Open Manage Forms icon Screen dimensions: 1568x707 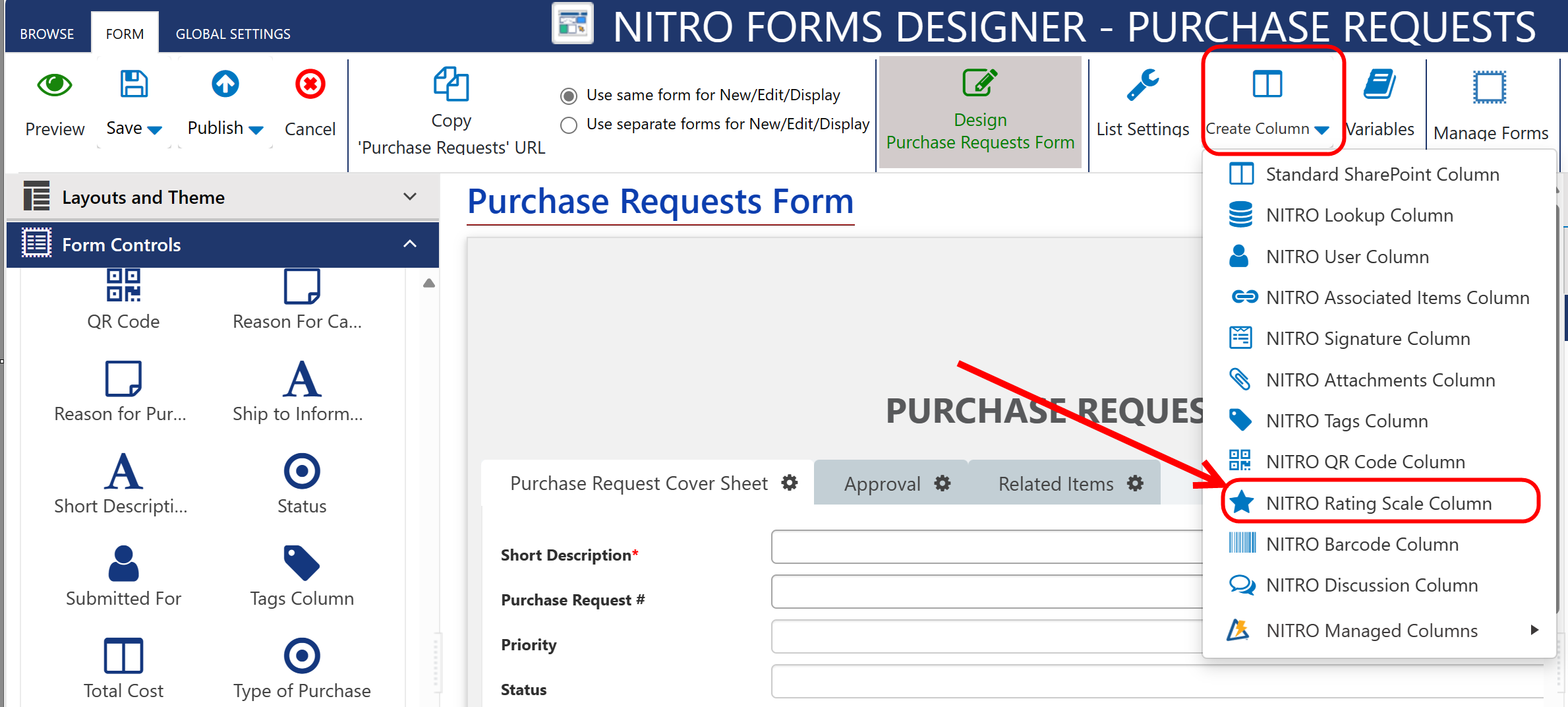coord(1490,87)
